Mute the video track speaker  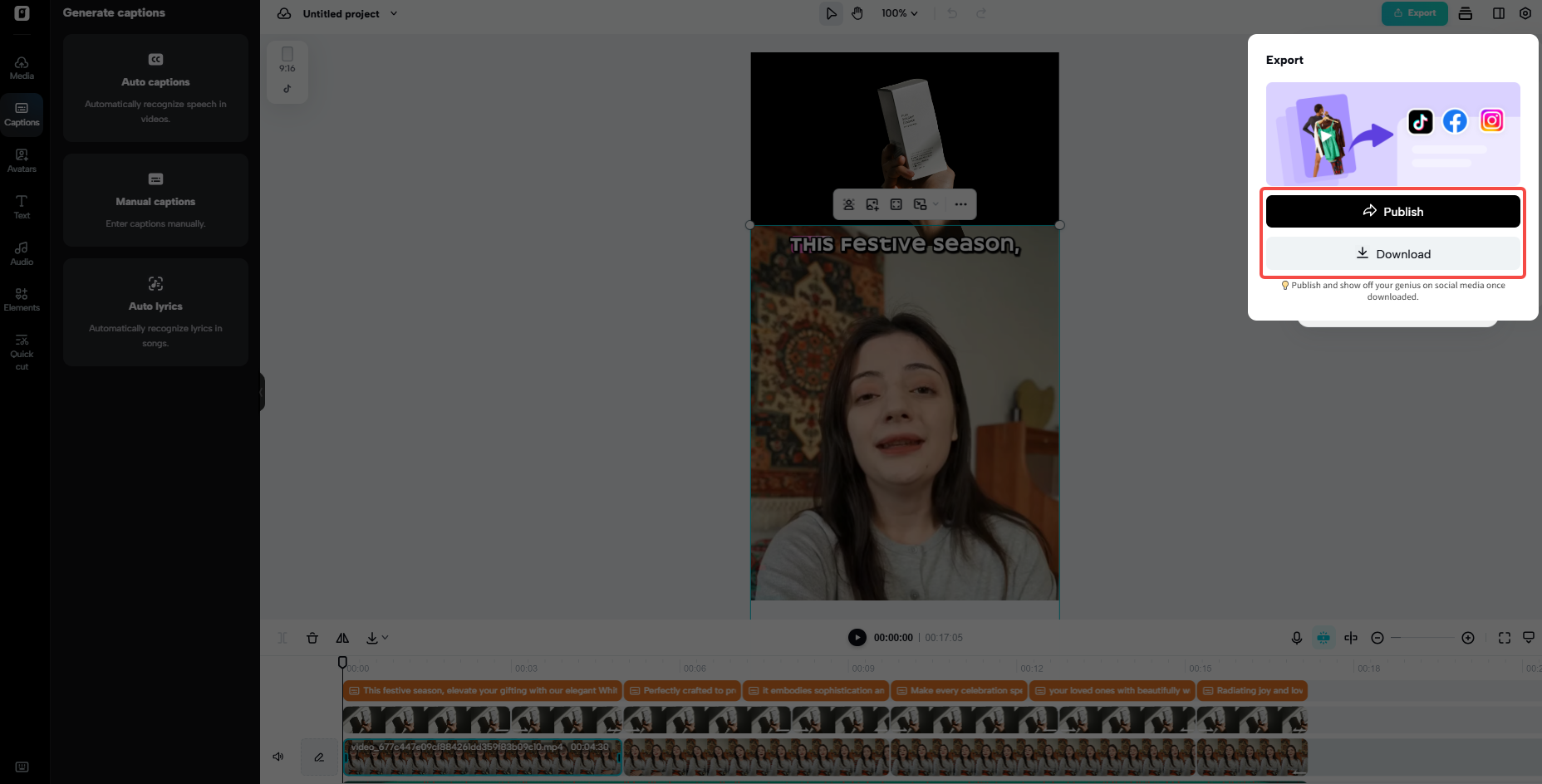pyautogui.click(x=278, y=757)
